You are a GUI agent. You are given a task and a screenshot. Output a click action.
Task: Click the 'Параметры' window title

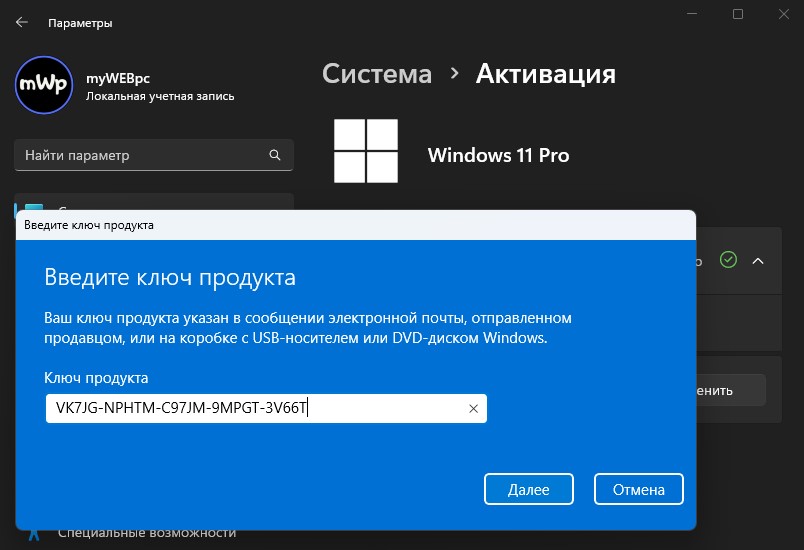coord(80,23)
